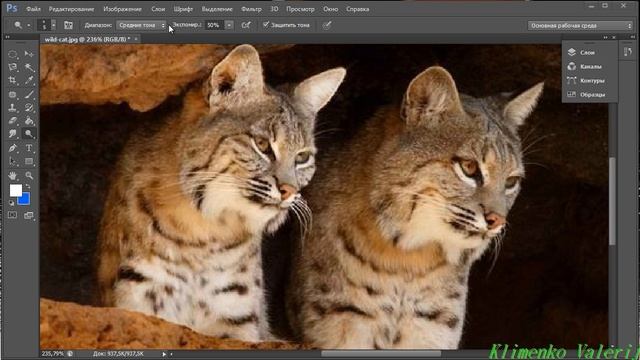Select the Zoom tool in toolbox

click(29, 176)
